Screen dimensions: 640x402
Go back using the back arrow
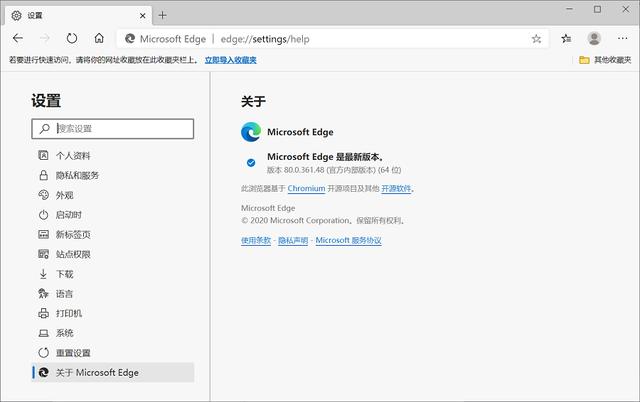coord(18,39)
